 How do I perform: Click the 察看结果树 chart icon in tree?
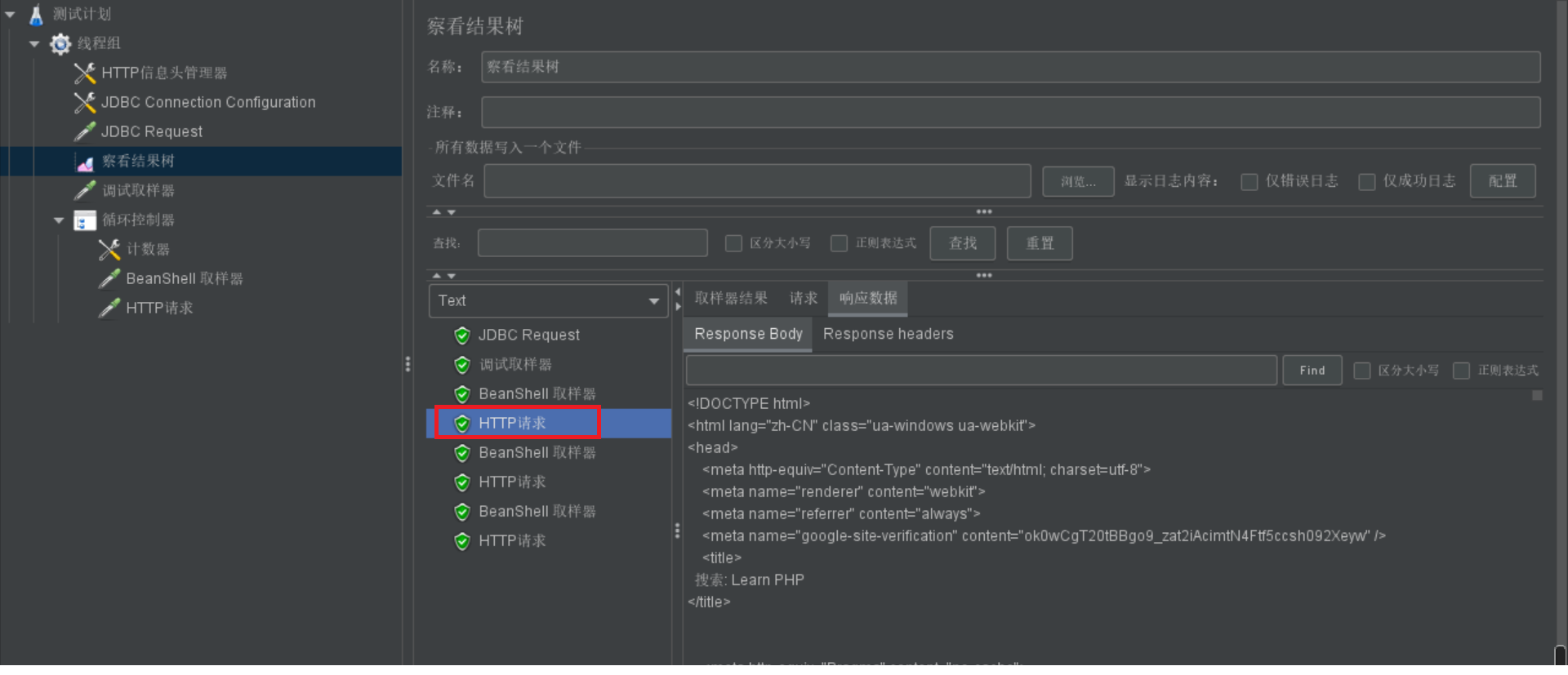click(x=85, y=162)
